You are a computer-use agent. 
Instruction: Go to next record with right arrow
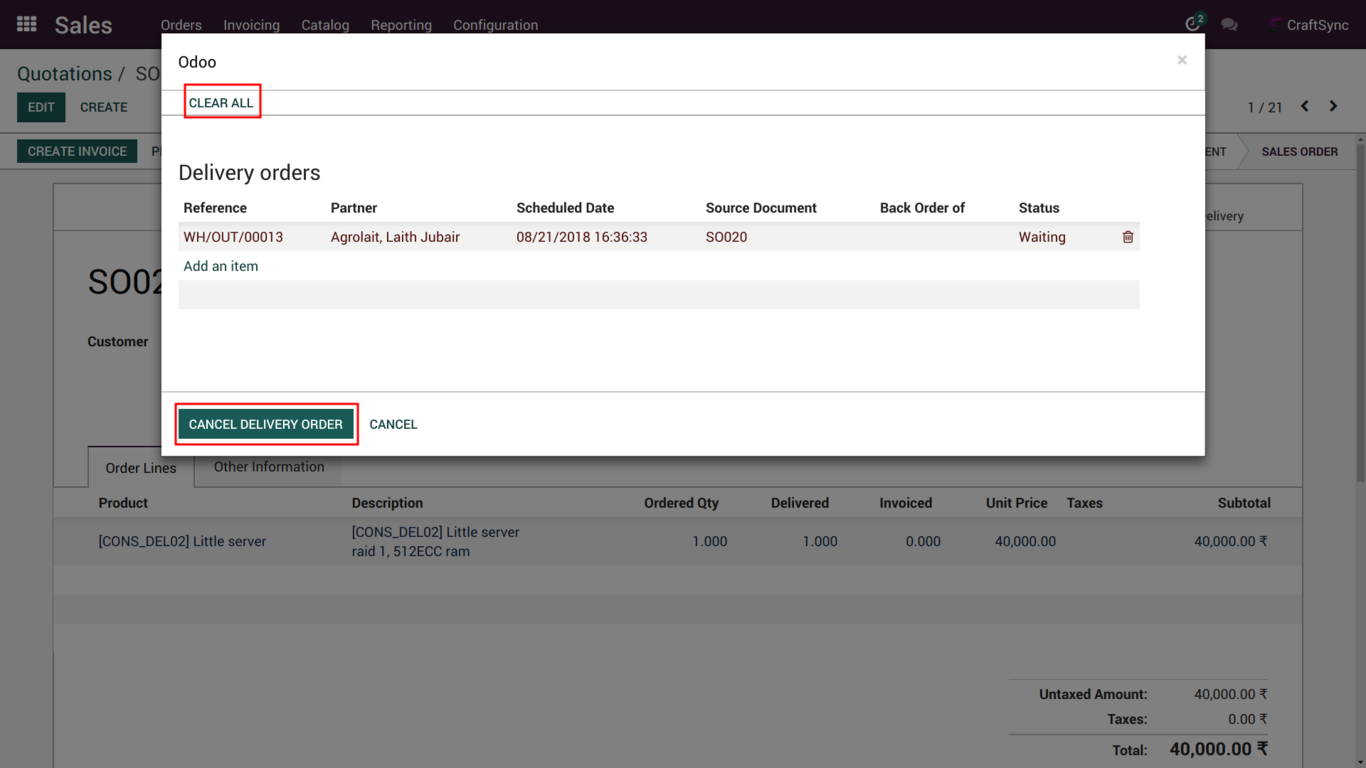(1333, 106)
